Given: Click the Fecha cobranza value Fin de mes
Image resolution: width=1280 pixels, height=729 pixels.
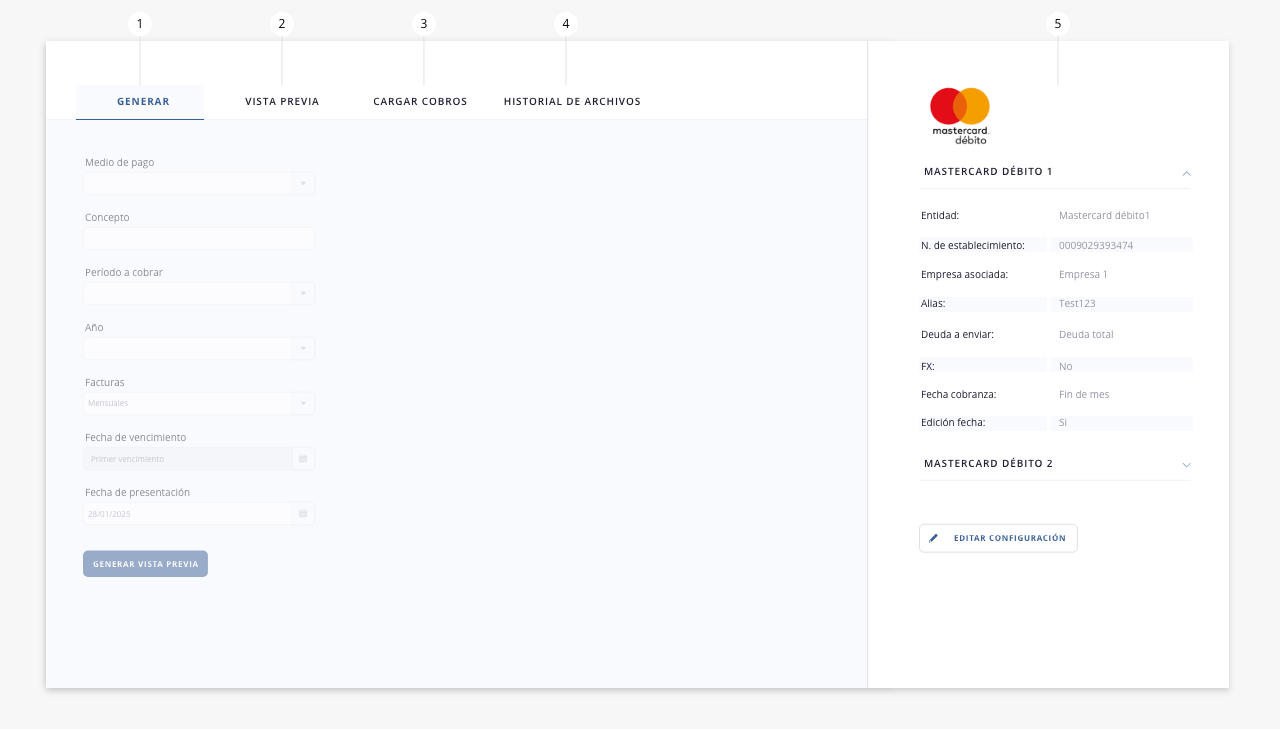Looking at the screenshot, I should [x=1084, y=394].
